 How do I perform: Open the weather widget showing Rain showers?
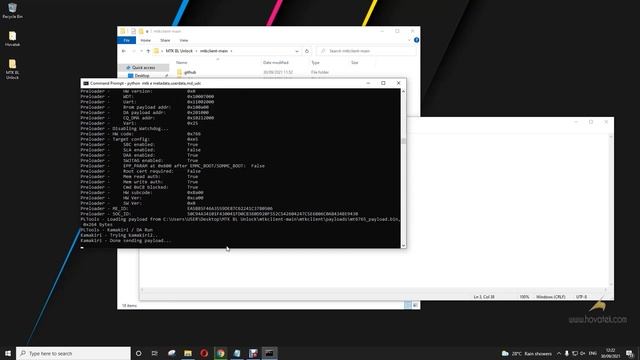527,353
